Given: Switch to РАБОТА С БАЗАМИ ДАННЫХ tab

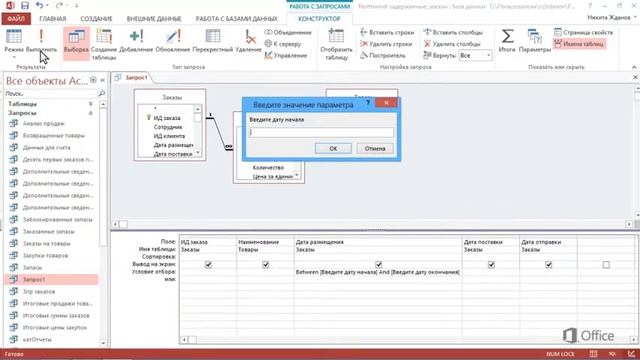Looking at the screenshot, I should 236,19.
